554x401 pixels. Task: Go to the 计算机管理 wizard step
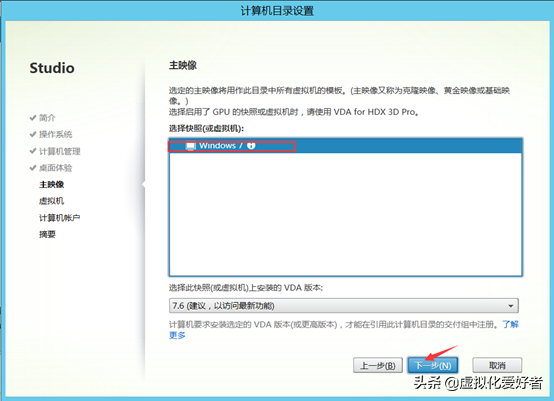pyautogui.click(x=60, y=151)
